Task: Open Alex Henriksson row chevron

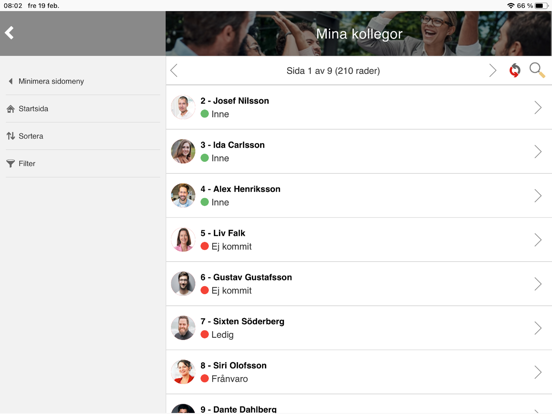Action: [x=538, y=196]
